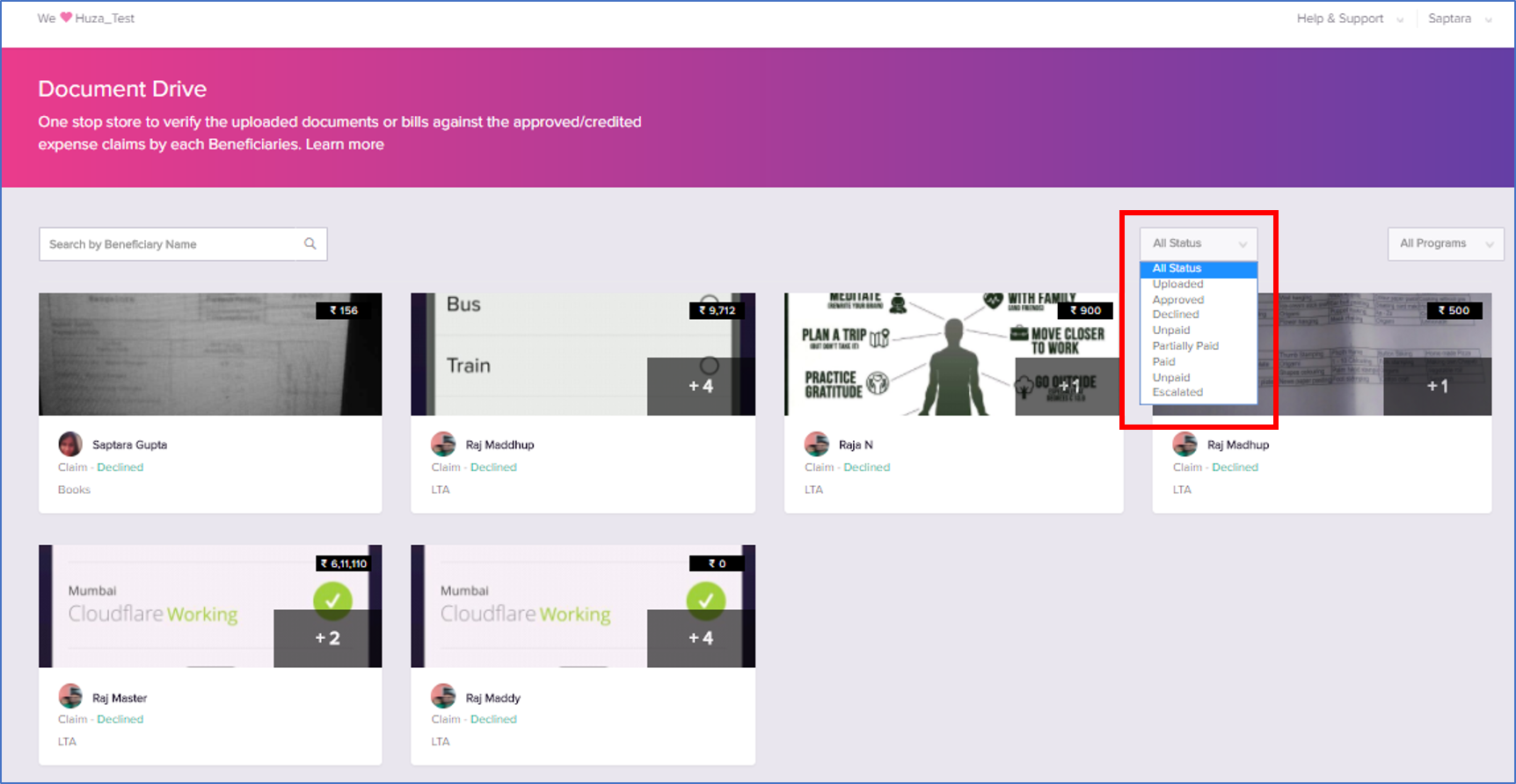The height and width of the screenshot is (784, 1516).
Task: Expand the Saptara account menu
Action: [x=1460, y=18]
